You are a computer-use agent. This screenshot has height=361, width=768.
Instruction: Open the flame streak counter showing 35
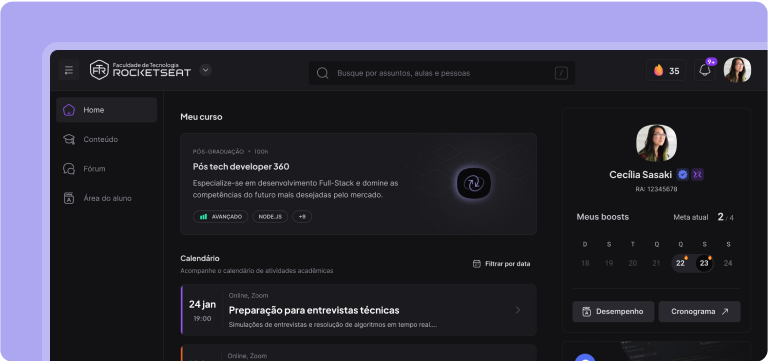click(666, 71)
